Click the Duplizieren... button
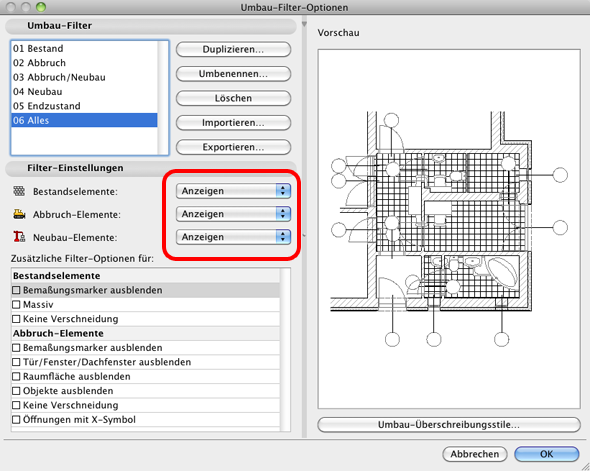 click(233, 49)
